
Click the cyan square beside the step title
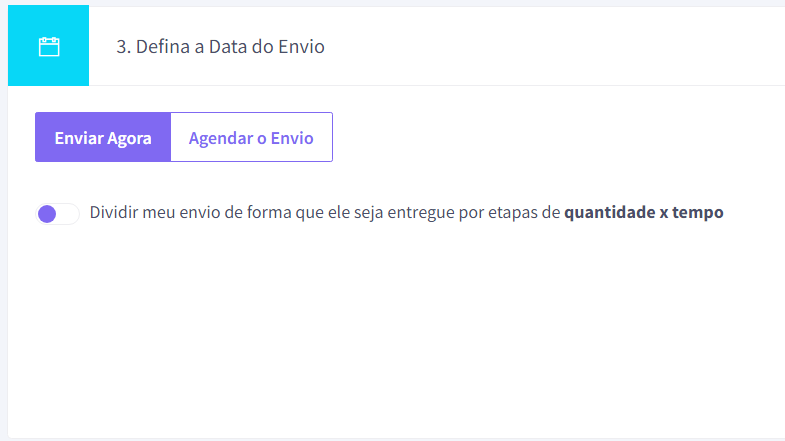(x=49, y=46)
